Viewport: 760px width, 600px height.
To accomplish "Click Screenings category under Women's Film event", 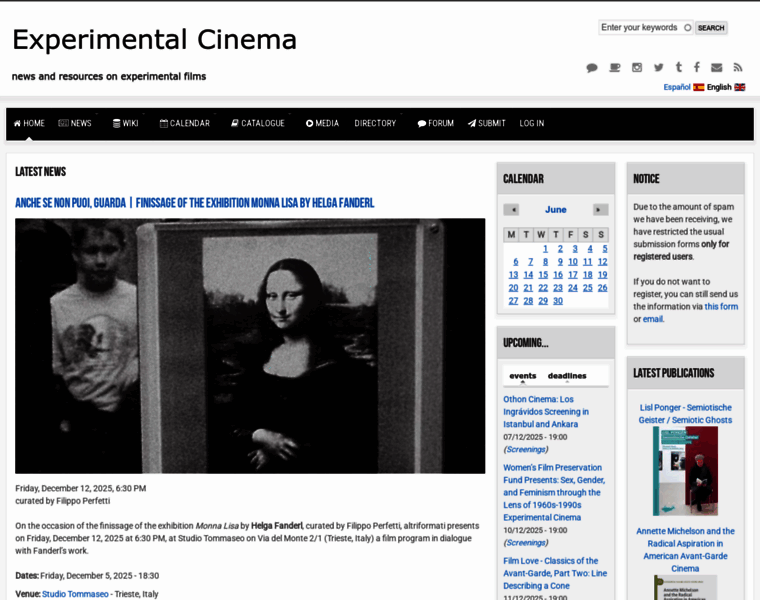I will click(526, 543).
